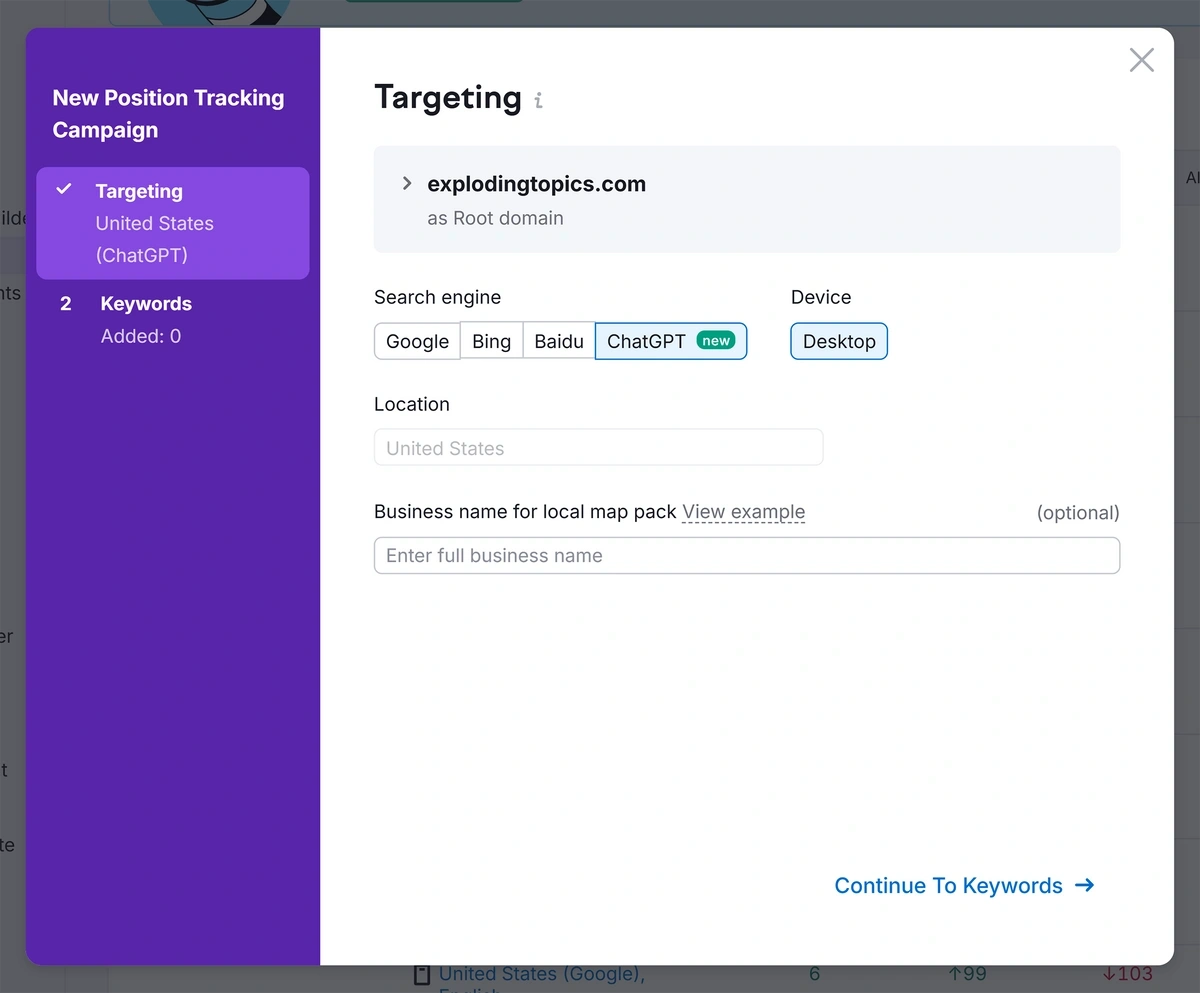Click 'New Position Tracking Campaign' title

168,114
